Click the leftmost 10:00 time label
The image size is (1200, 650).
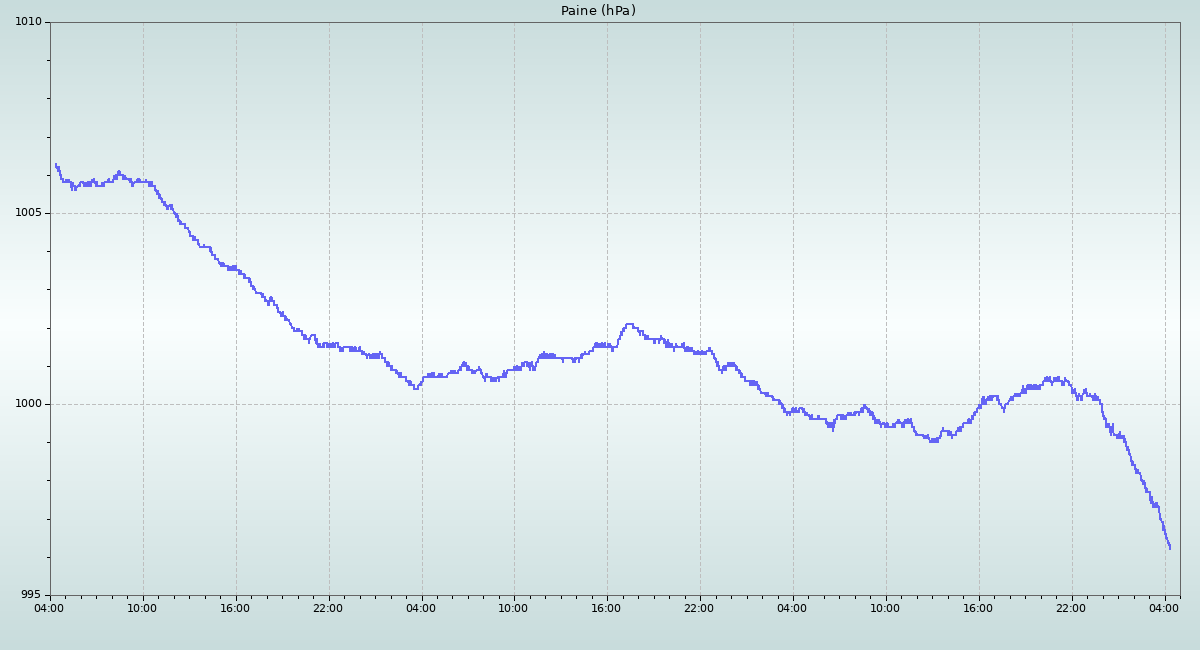pos(142,608)
